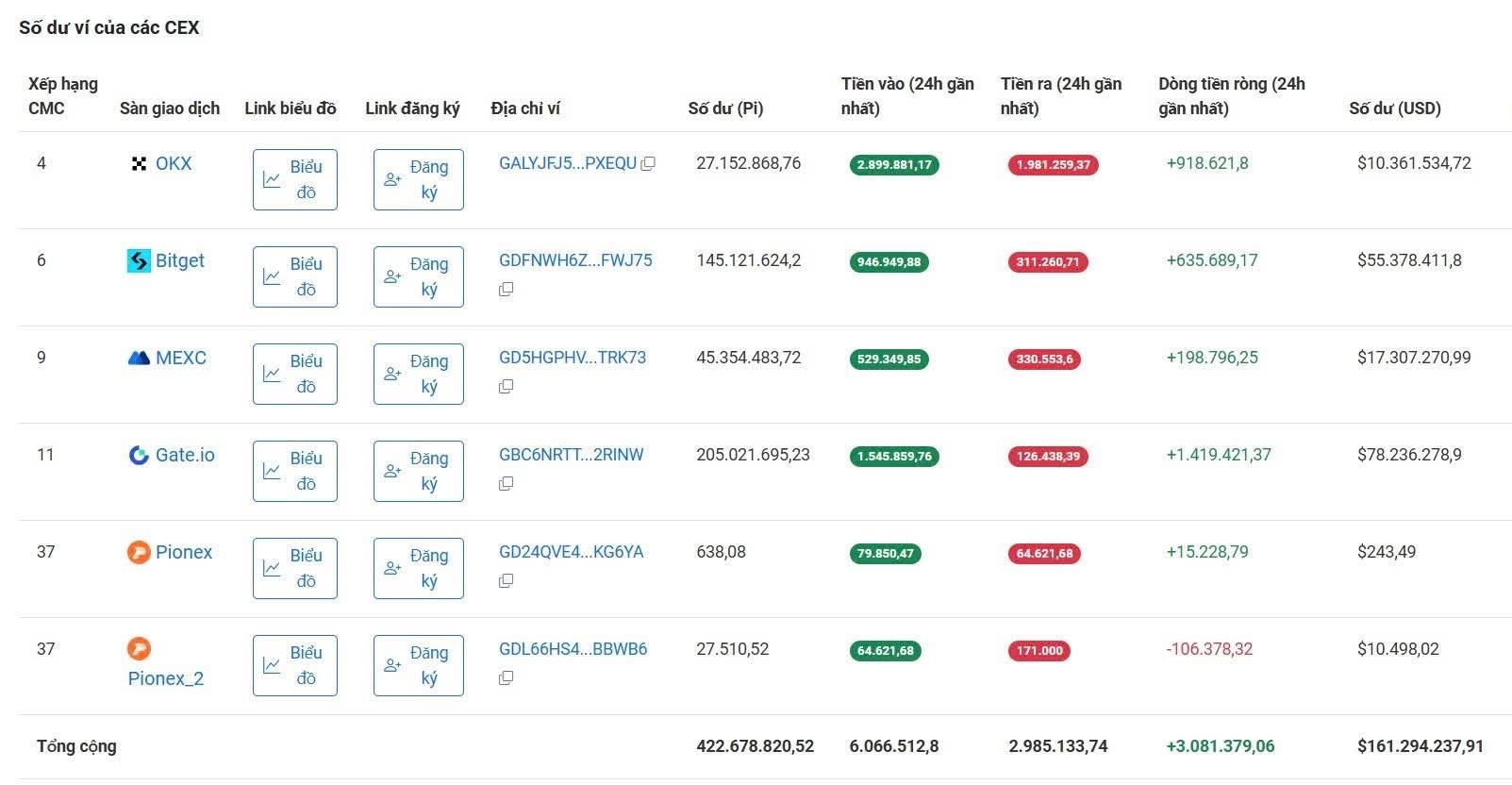Select the OKX balance 27.152.868,76
Viewport: 1512px width, 785px height.
[748, 163]
